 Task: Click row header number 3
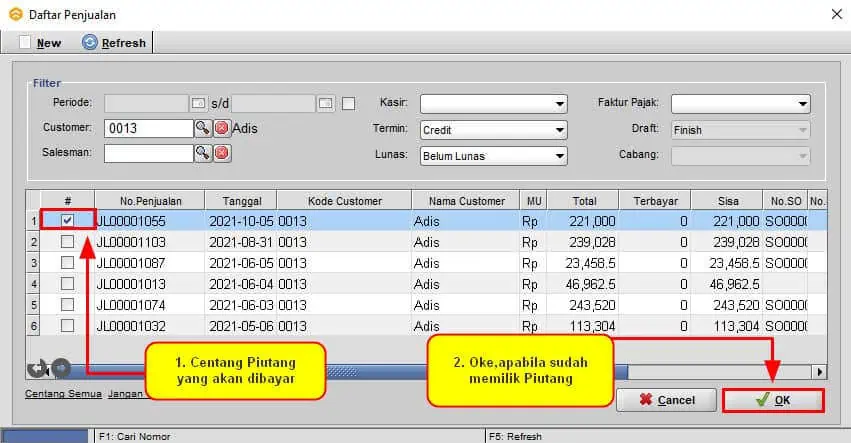click(33, 263)
